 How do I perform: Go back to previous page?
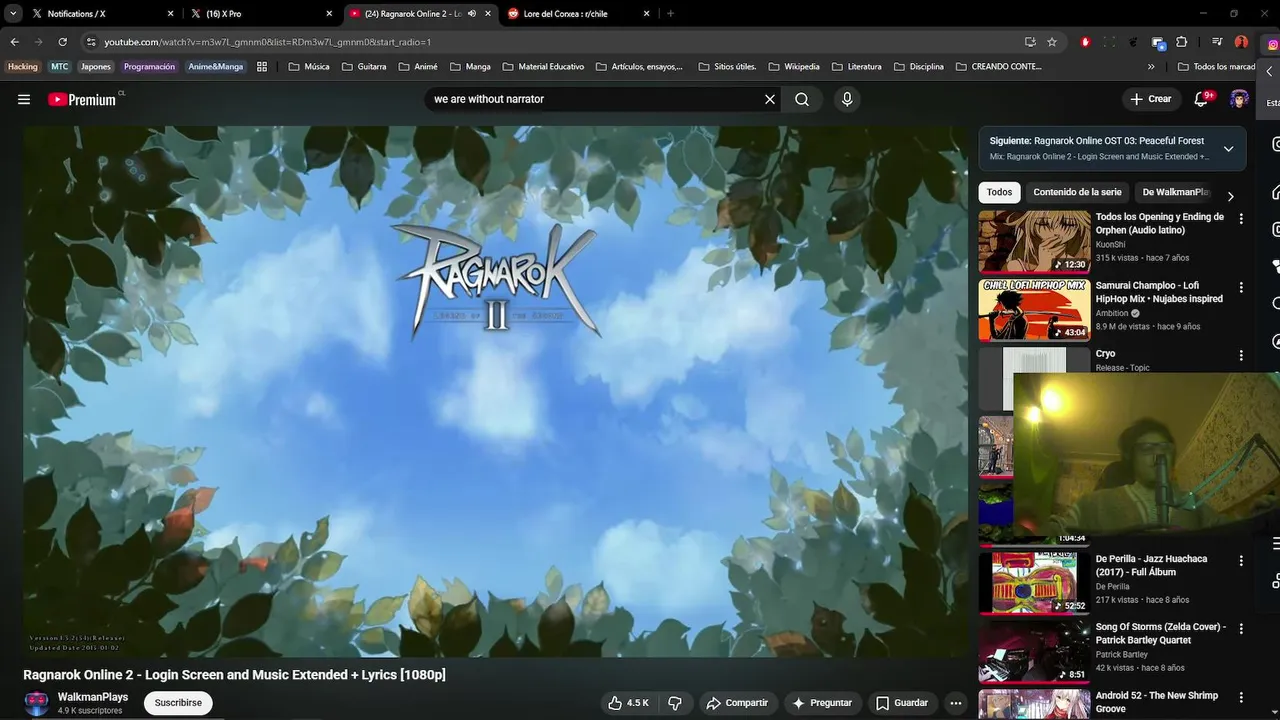(x=14, y=42)
